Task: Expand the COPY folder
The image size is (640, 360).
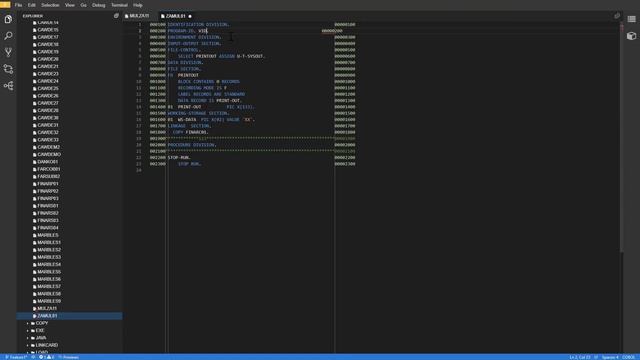Action: coord(42,323)
